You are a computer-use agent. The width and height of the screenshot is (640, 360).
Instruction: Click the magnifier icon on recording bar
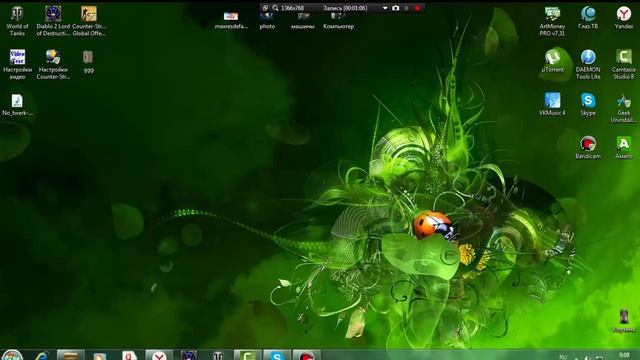point(276,8)
